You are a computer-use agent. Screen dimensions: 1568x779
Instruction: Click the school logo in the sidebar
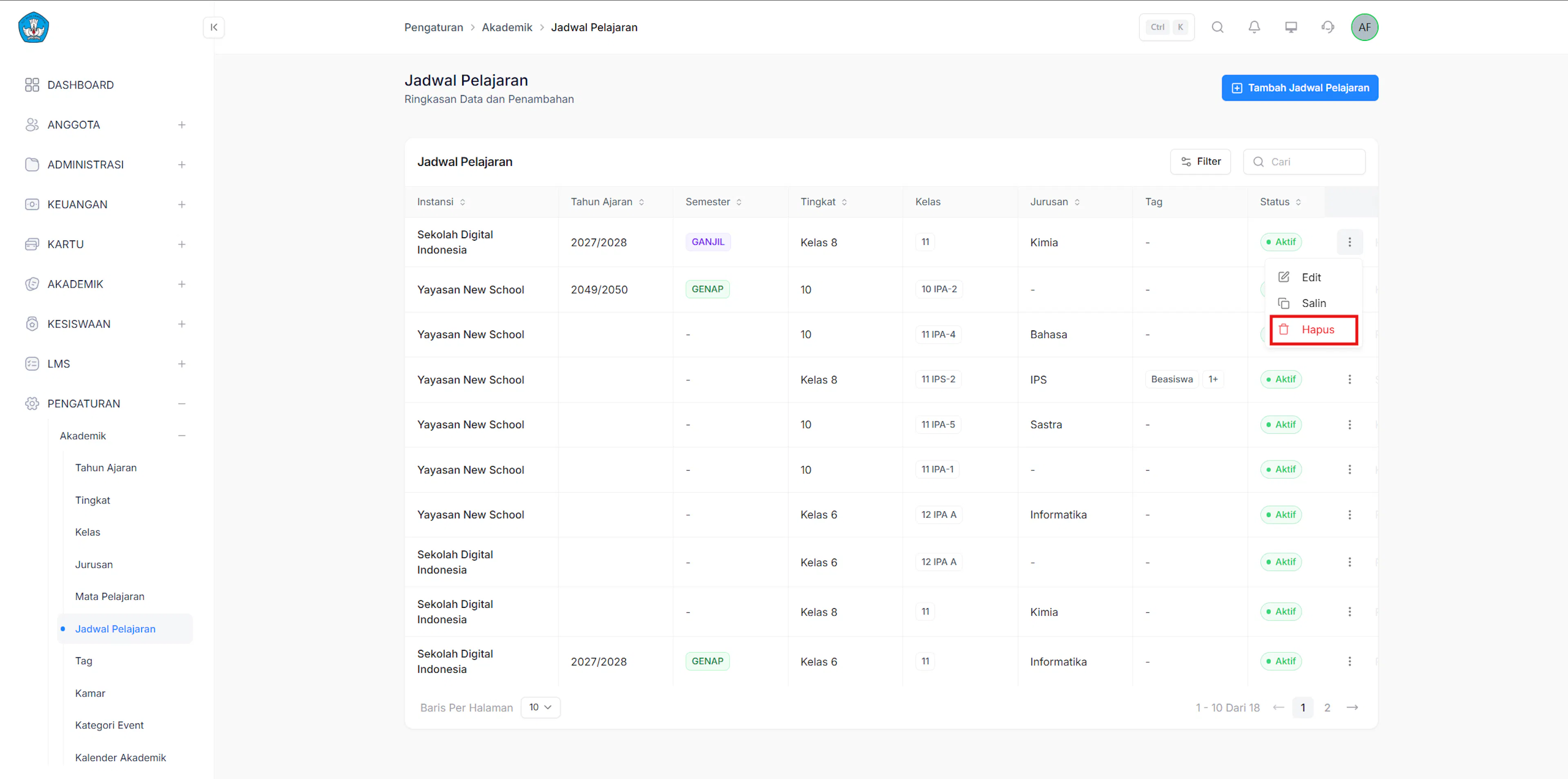[33, 27]
